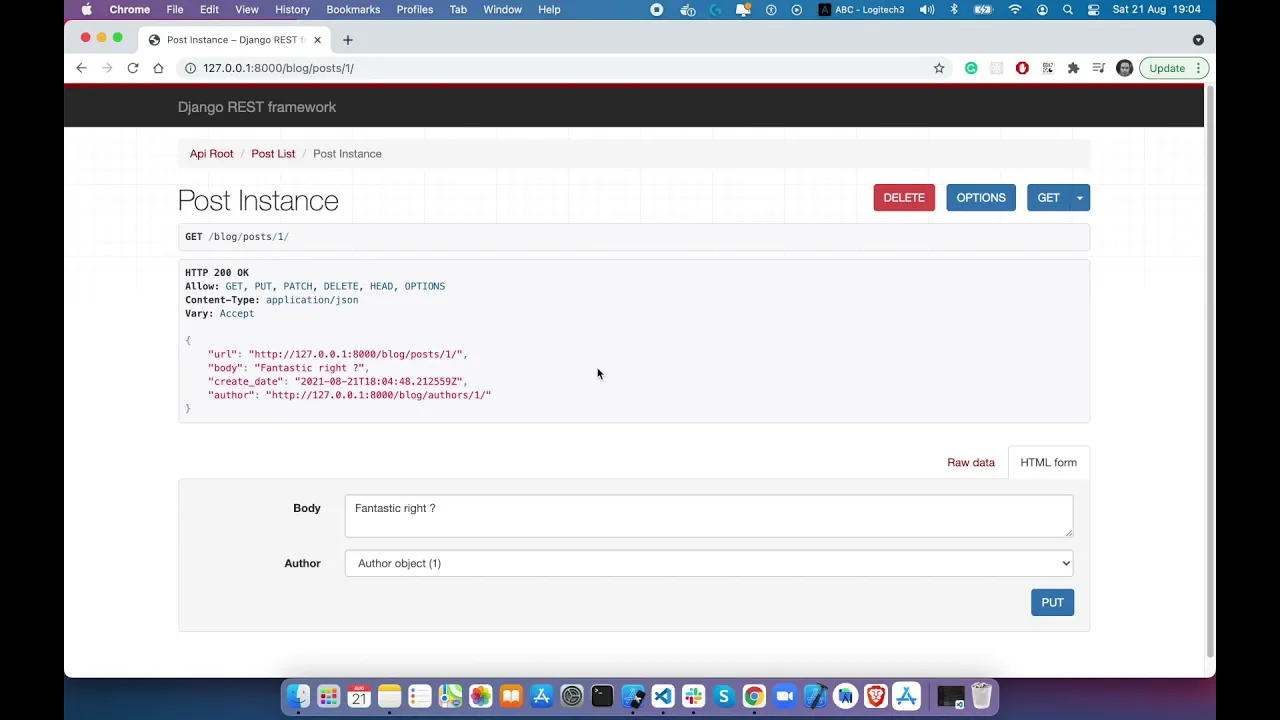Click the page vertical scrollbar
The width and height of the screenshot is (1280, 720).
[x=1210, y=370]
